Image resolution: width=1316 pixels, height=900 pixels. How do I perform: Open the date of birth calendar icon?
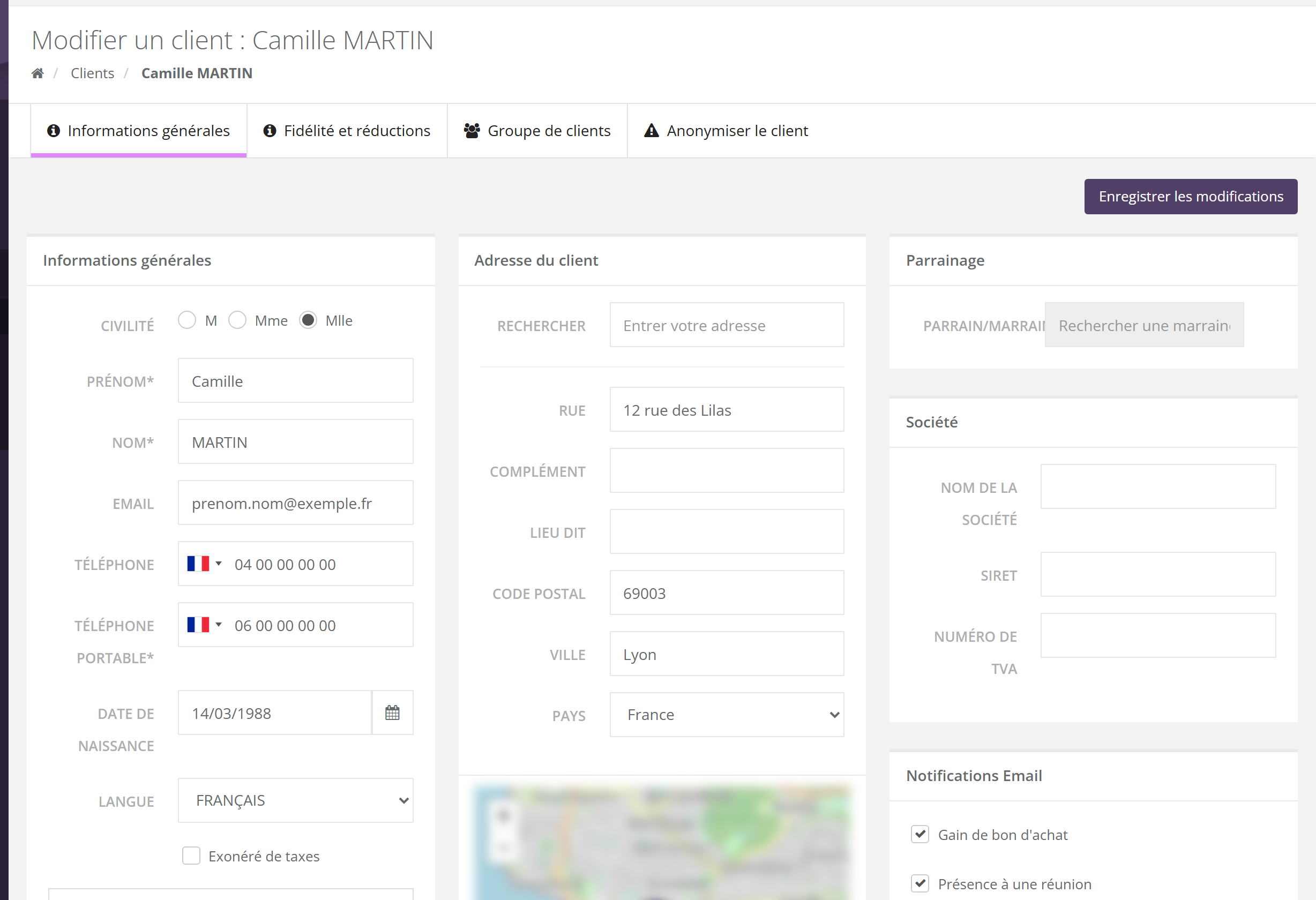392,712
